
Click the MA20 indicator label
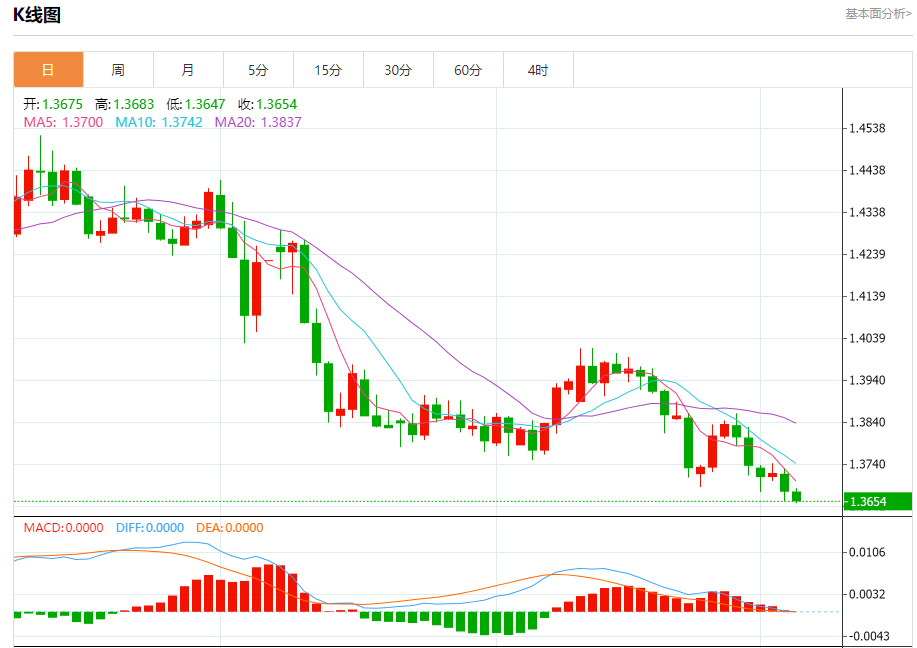click(258, 122)
